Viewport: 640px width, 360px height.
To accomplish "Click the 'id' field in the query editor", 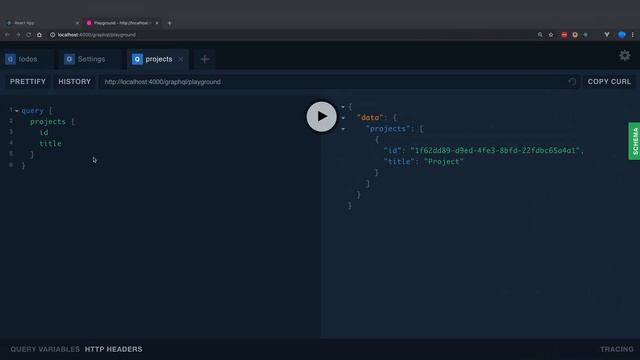I will tap(44, 133).
